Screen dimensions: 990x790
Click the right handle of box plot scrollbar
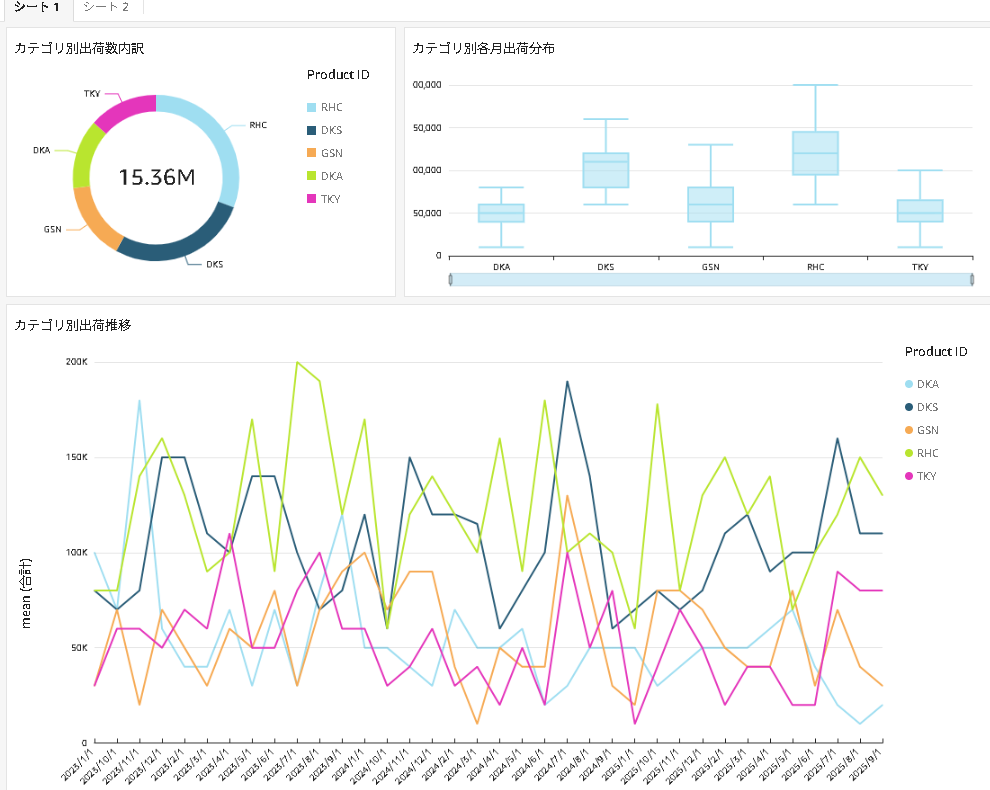(x=971, y=280)
